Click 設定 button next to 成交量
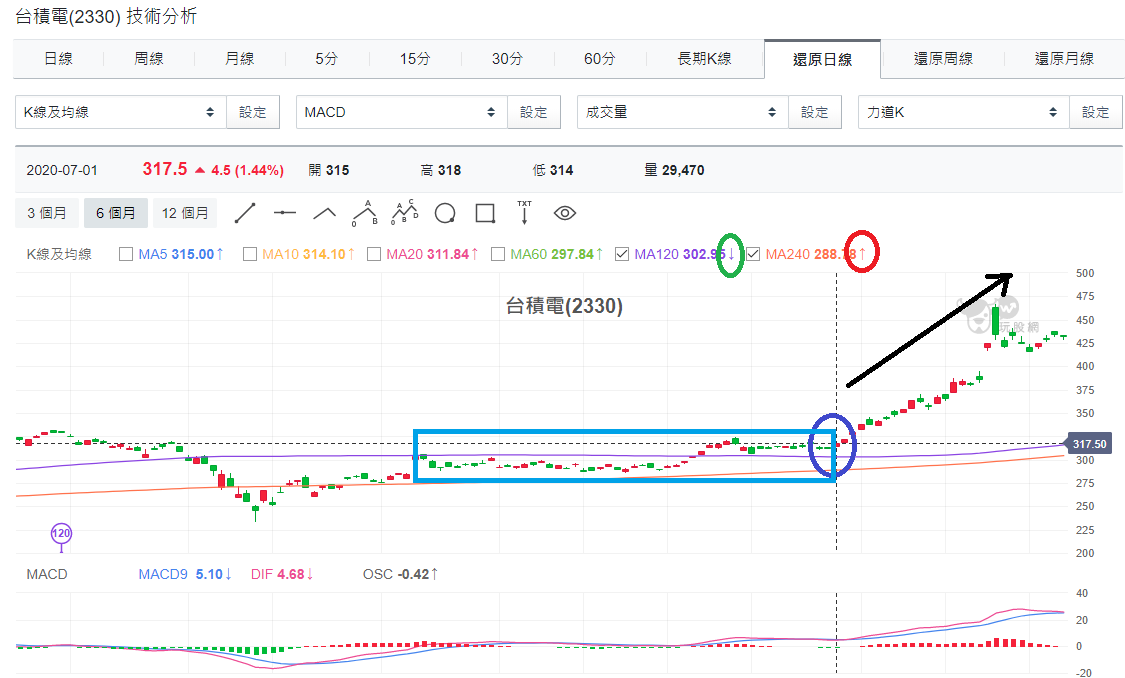 pos(814,113)
